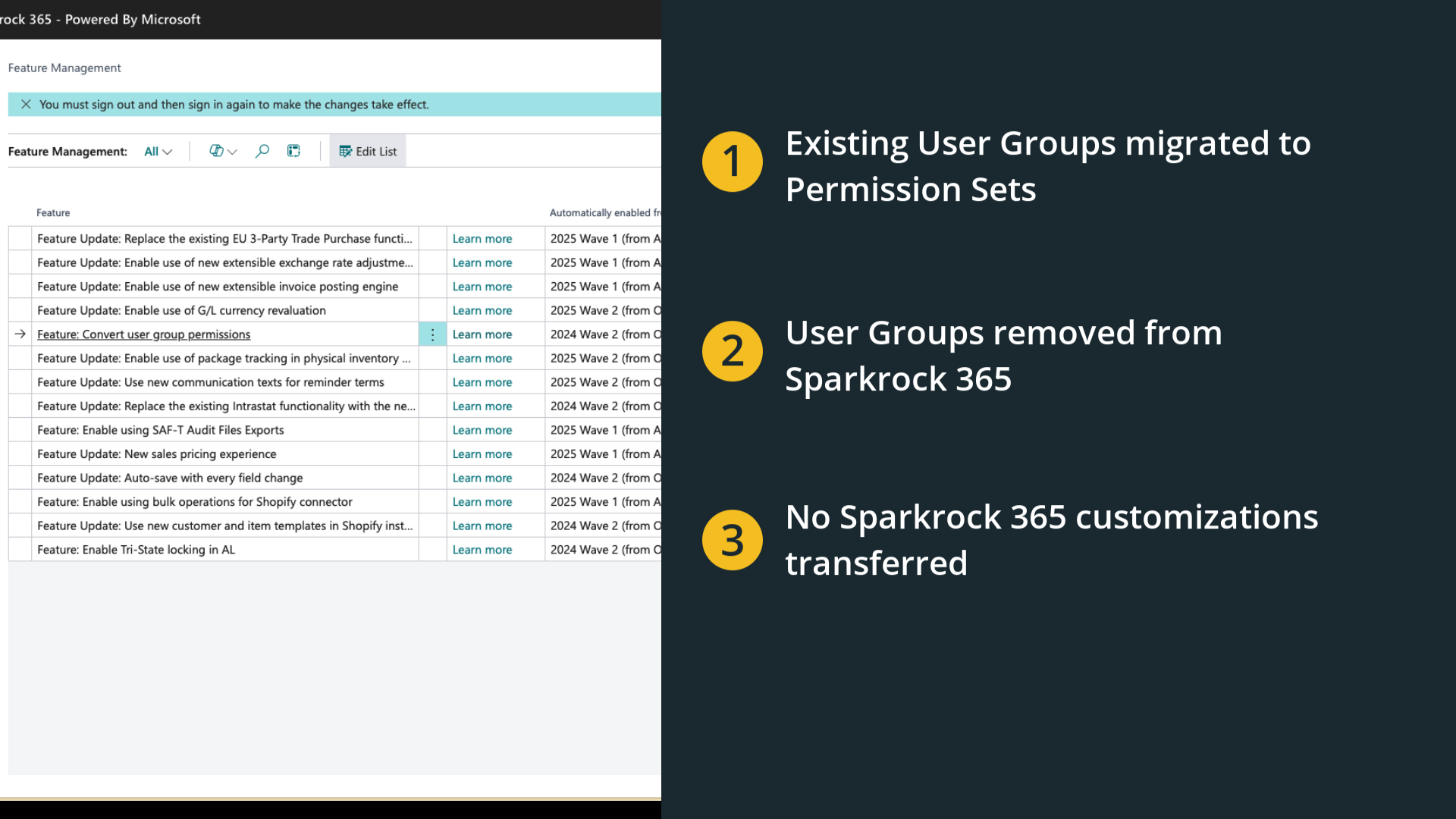
Task: Click Learn more for New sales pricing experience
Action: tap(482, 454)
